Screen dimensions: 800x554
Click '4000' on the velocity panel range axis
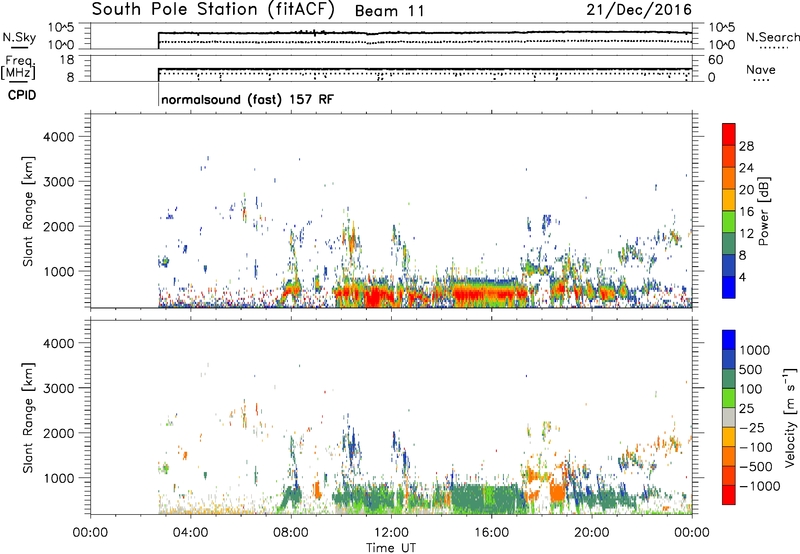click(58, 343)
